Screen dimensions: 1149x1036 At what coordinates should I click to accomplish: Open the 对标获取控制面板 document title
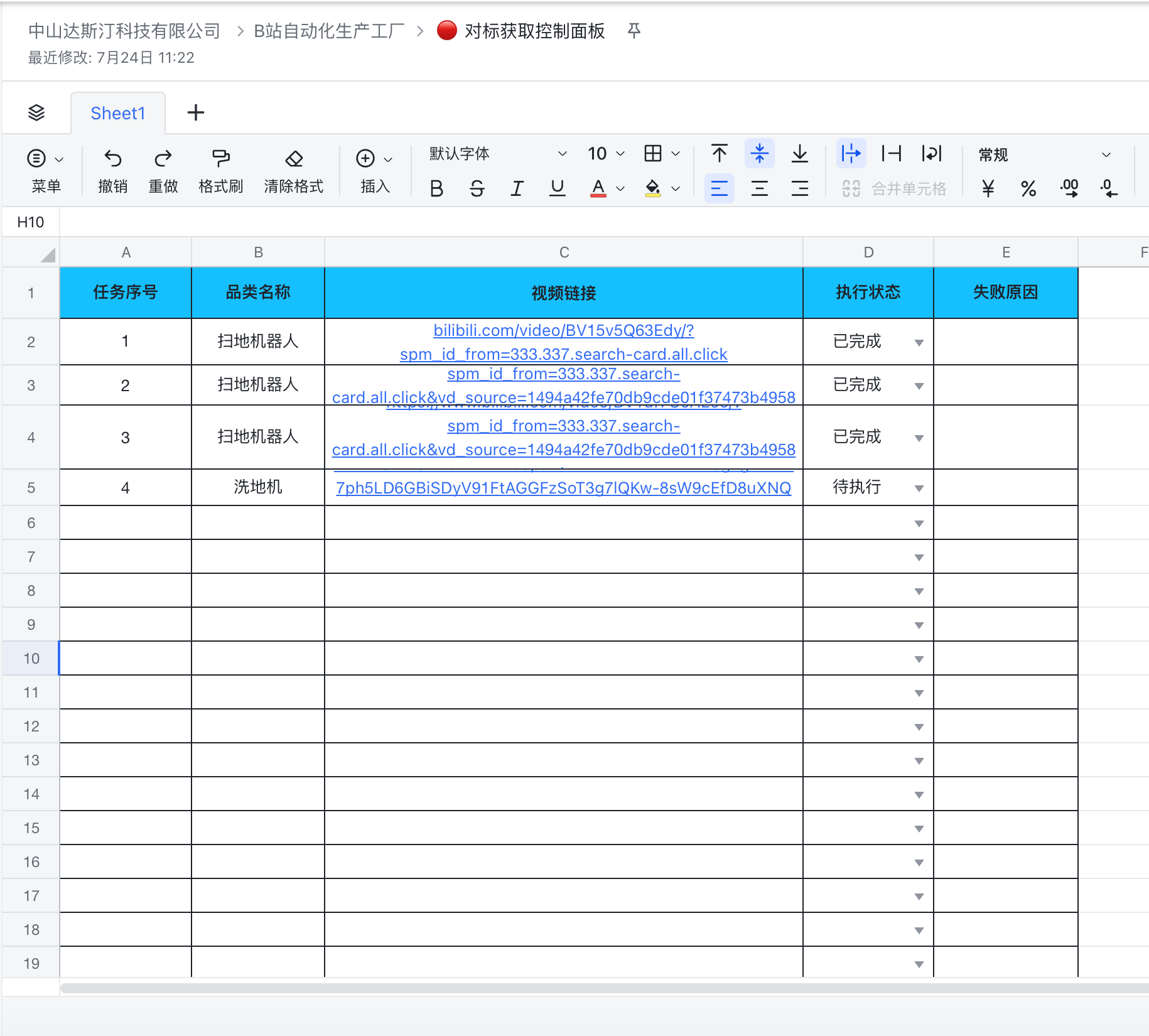(534, 31)
